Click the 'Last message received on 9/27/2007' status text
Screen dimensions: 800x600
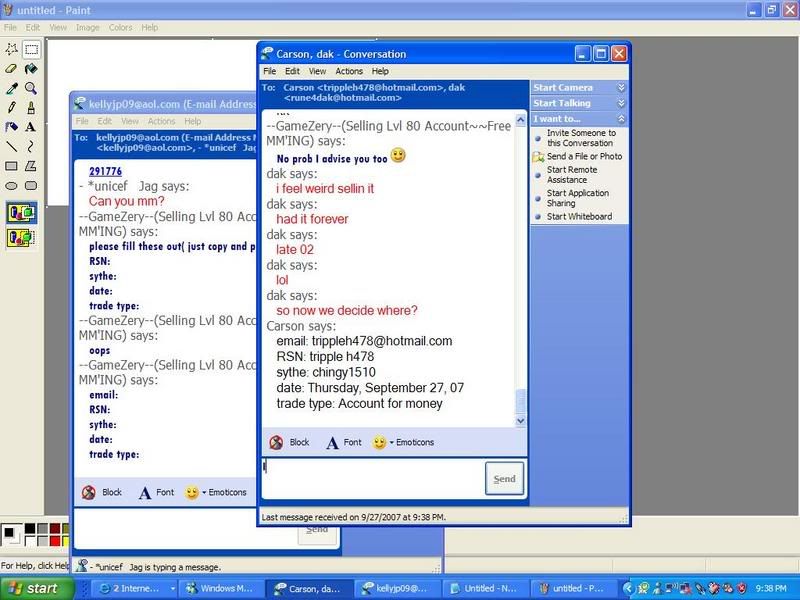pos(354,517)
